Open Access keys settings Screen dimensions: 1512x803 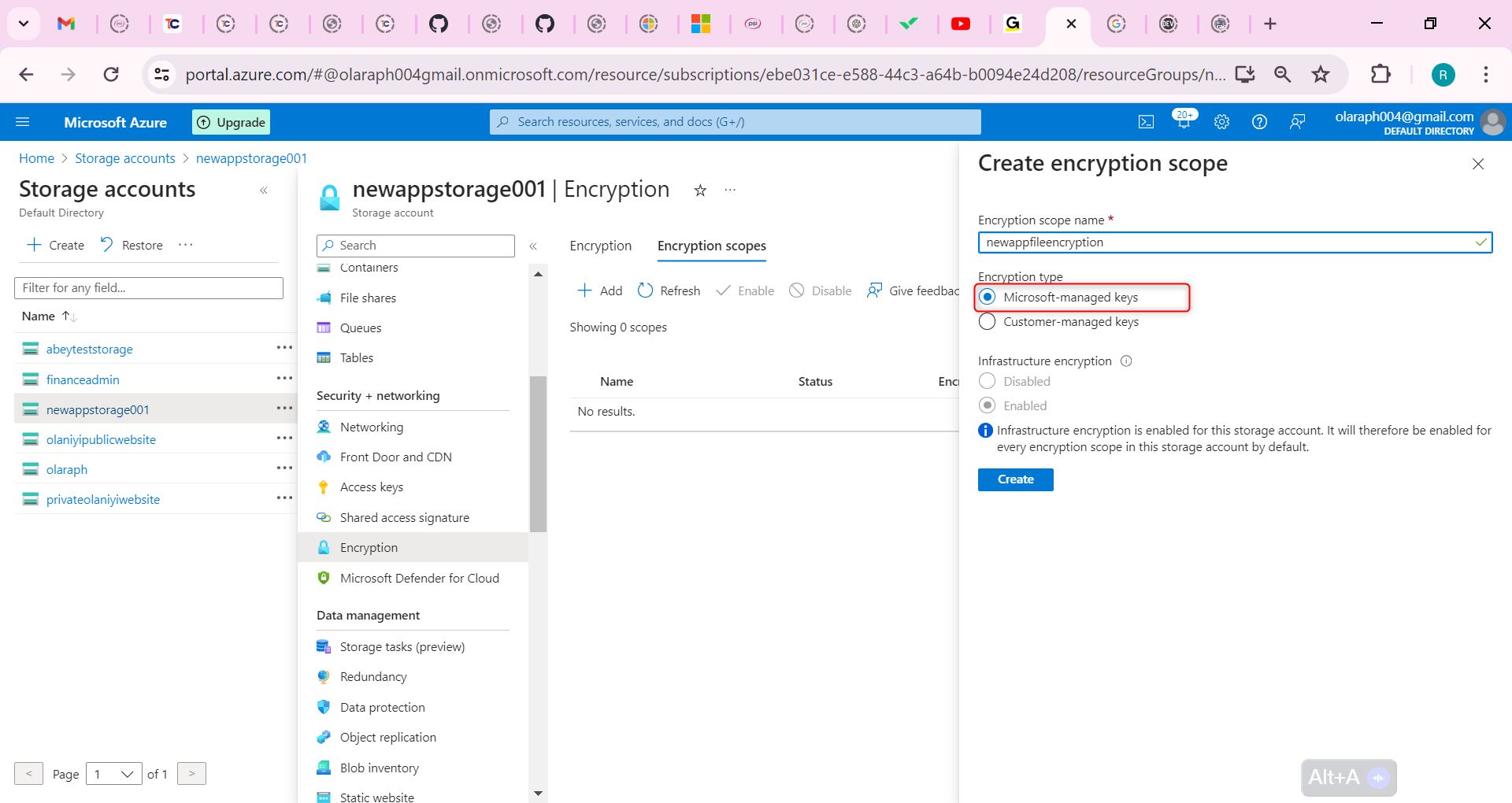pos(371,487)
